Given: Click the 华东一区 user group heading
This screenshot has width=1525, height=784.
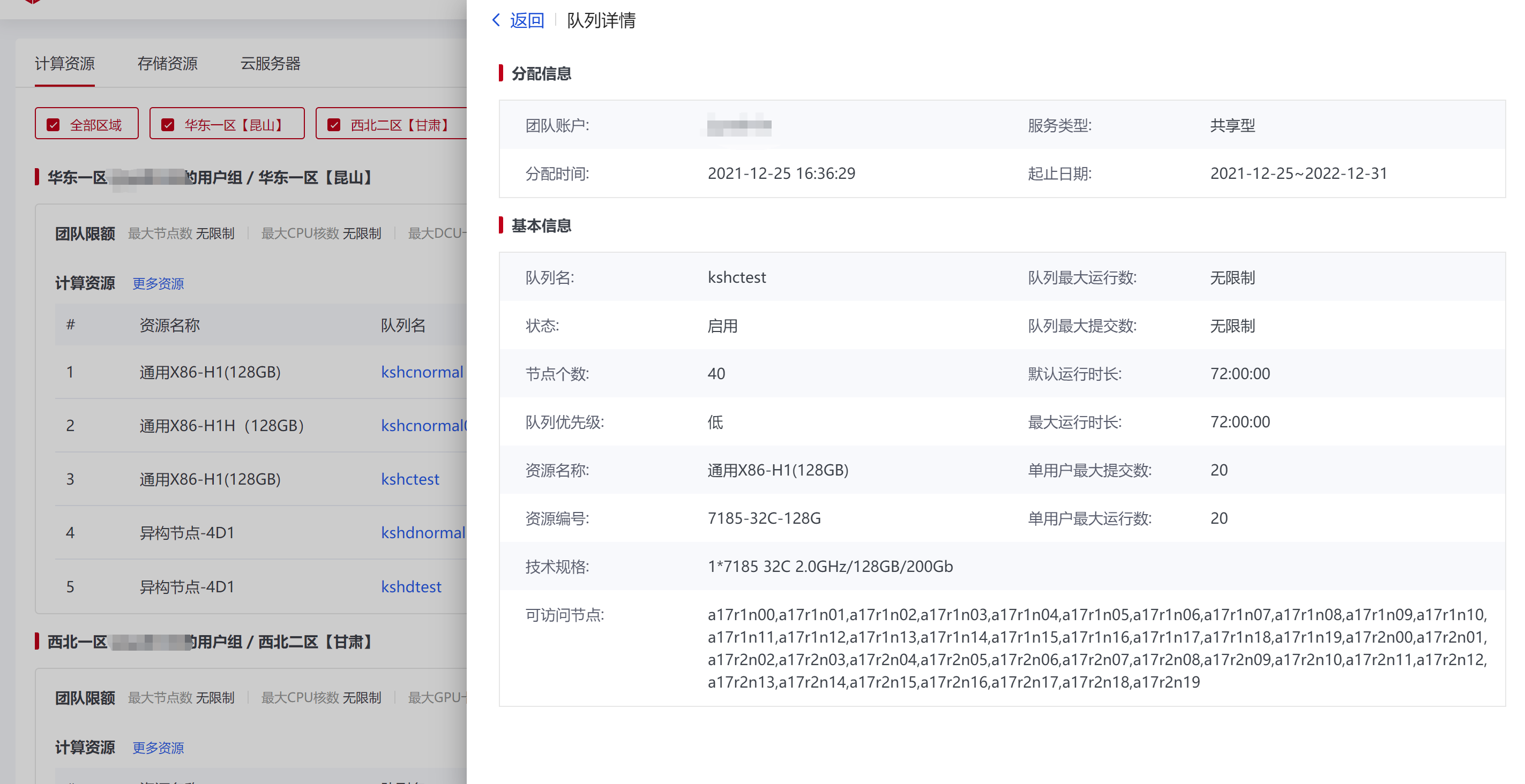Looking at the screenshot, I should click(x=210, y=177).
